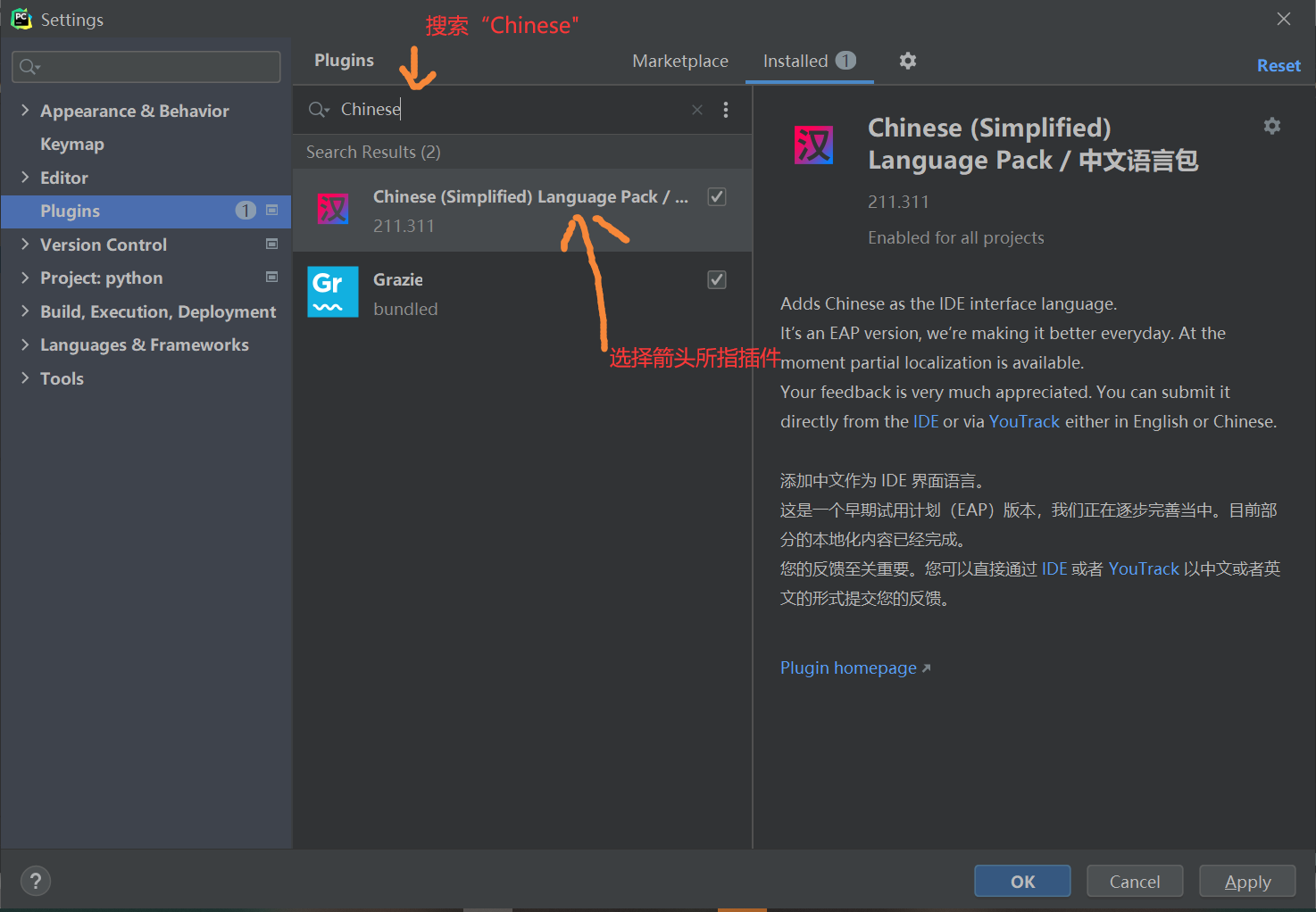Screen dimensions: 1316x912
Task: Open plugin manager gear icon next to Installed
Action: pyautogui.click(x=908, y=61)
